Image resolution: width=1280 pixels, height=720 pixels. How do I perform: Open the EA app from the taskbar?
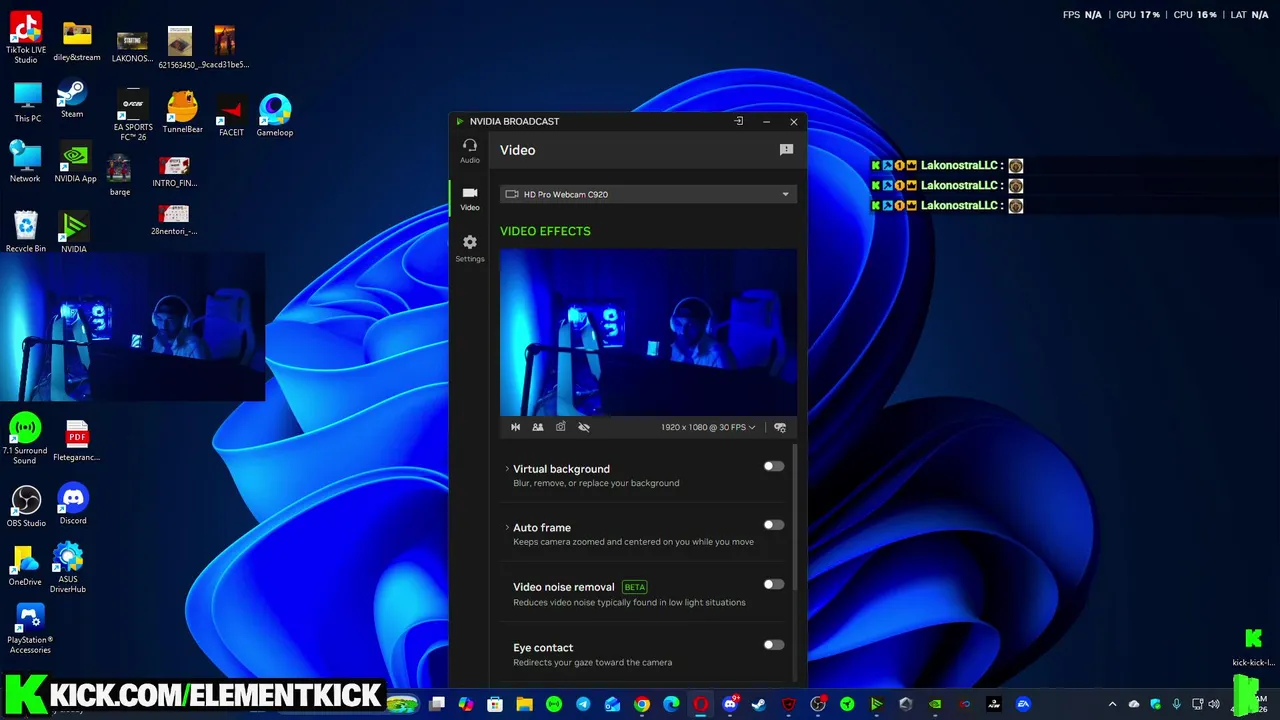(x=1023, y=704)
